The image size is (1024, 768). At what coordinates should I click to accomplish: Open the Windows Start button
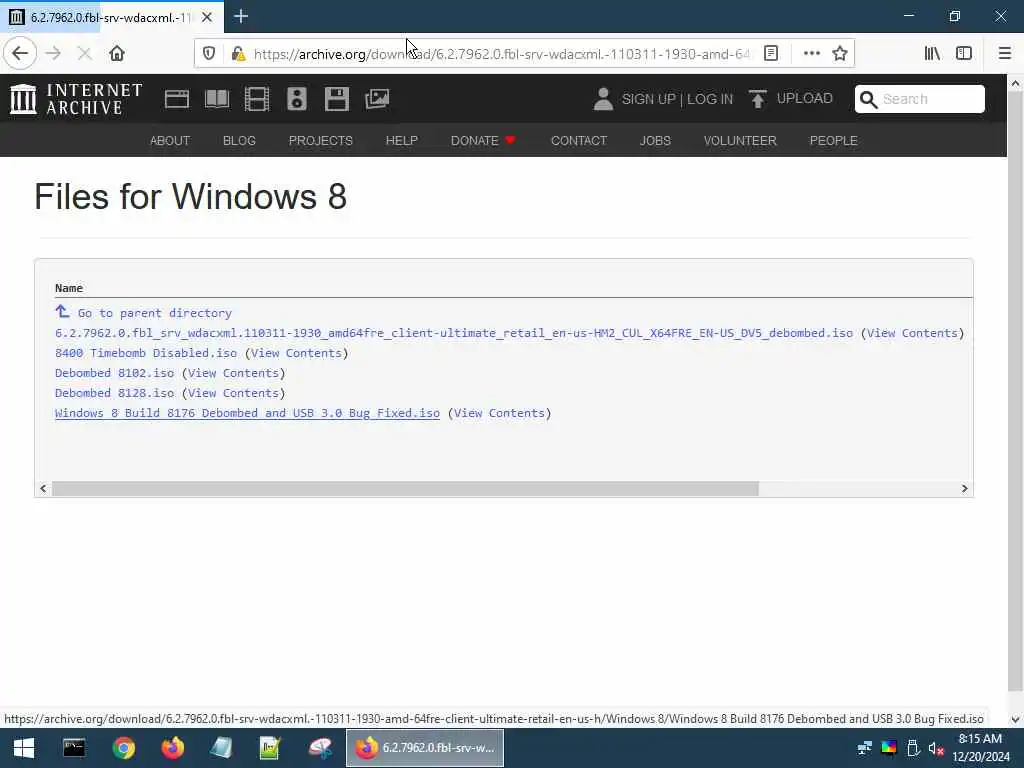[x=24, y=748]
